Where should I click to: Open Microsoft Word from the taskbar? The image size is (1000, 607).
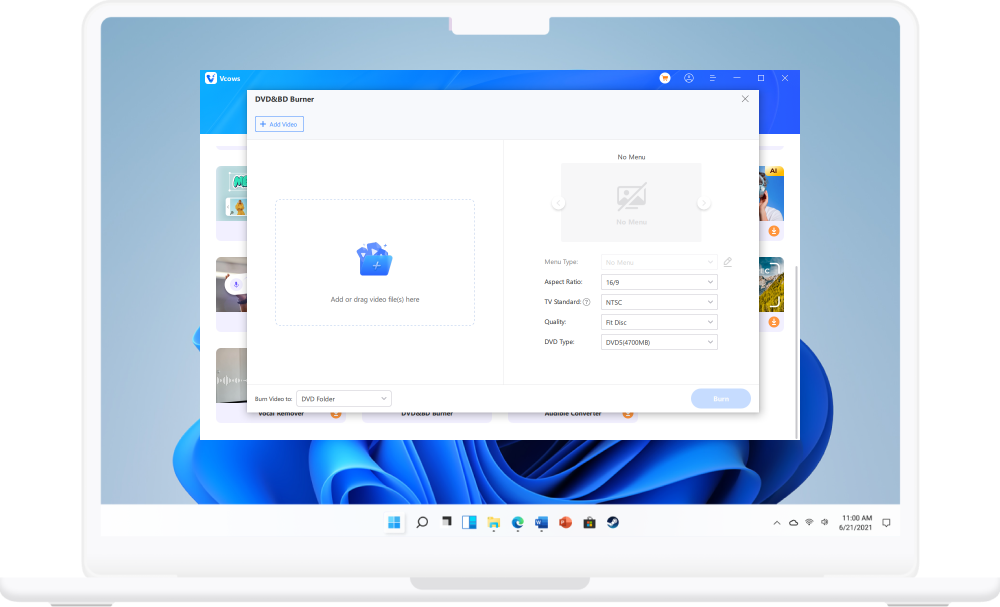pos(541,522)
